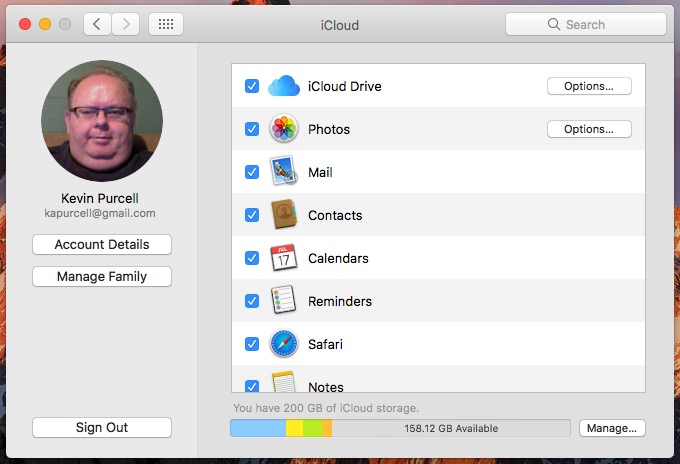
Task: Close the window with red button
Action: click(x=25, y=24)
